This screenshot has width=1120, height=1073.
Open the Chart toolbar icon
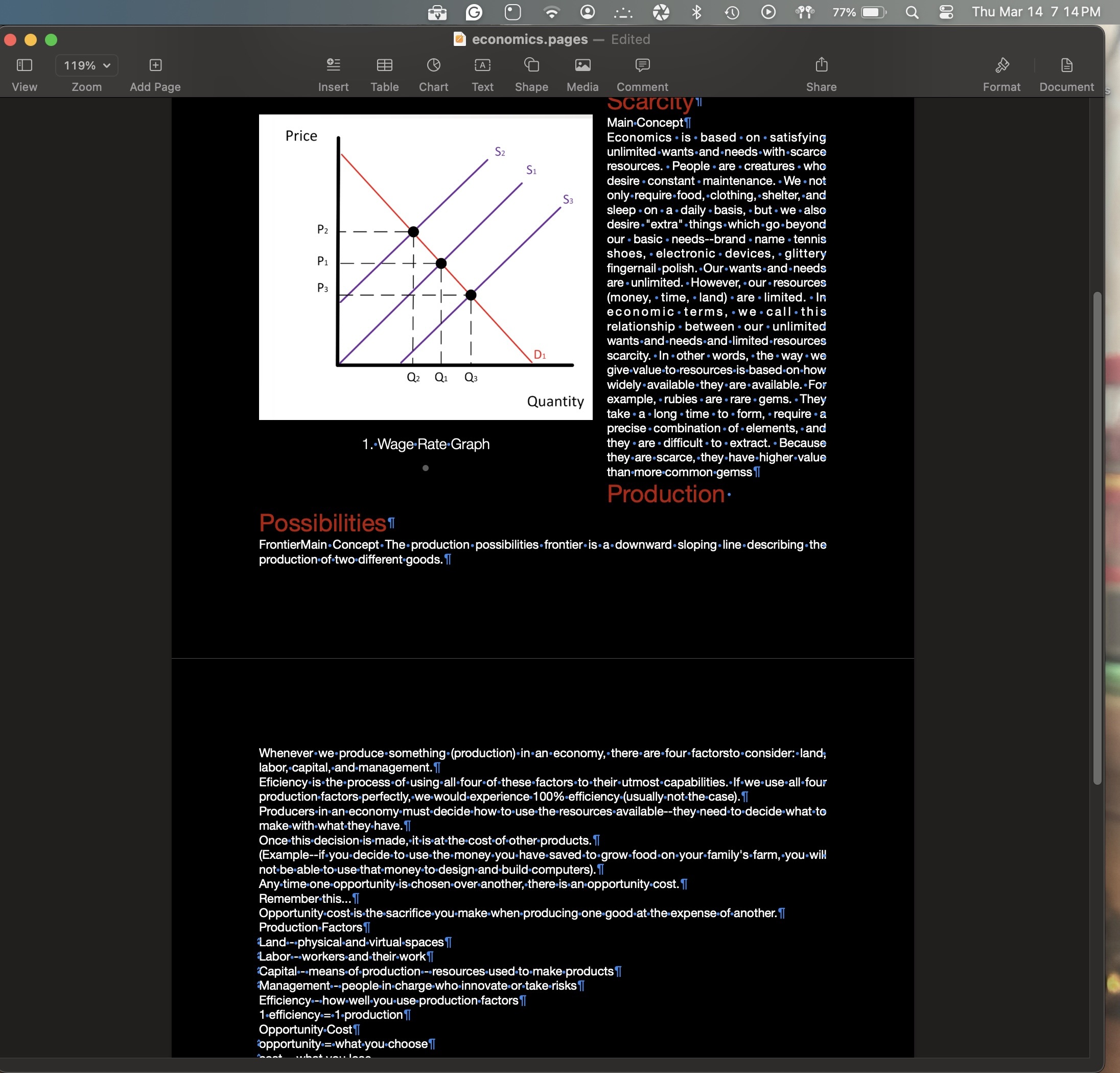pos(433,65)
